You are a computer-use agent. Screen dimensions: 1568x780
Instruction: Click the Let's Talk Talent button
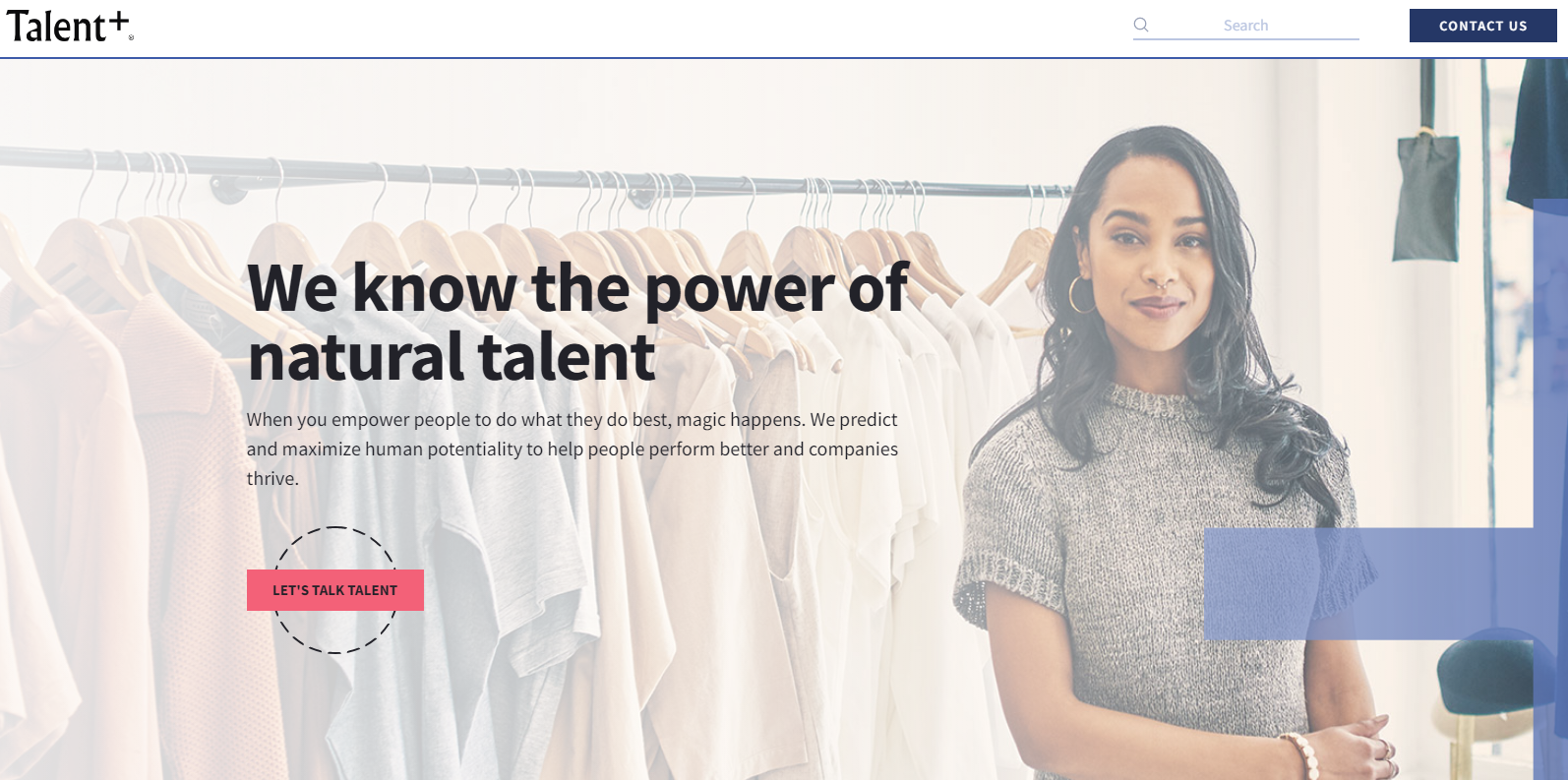(335, 590)
